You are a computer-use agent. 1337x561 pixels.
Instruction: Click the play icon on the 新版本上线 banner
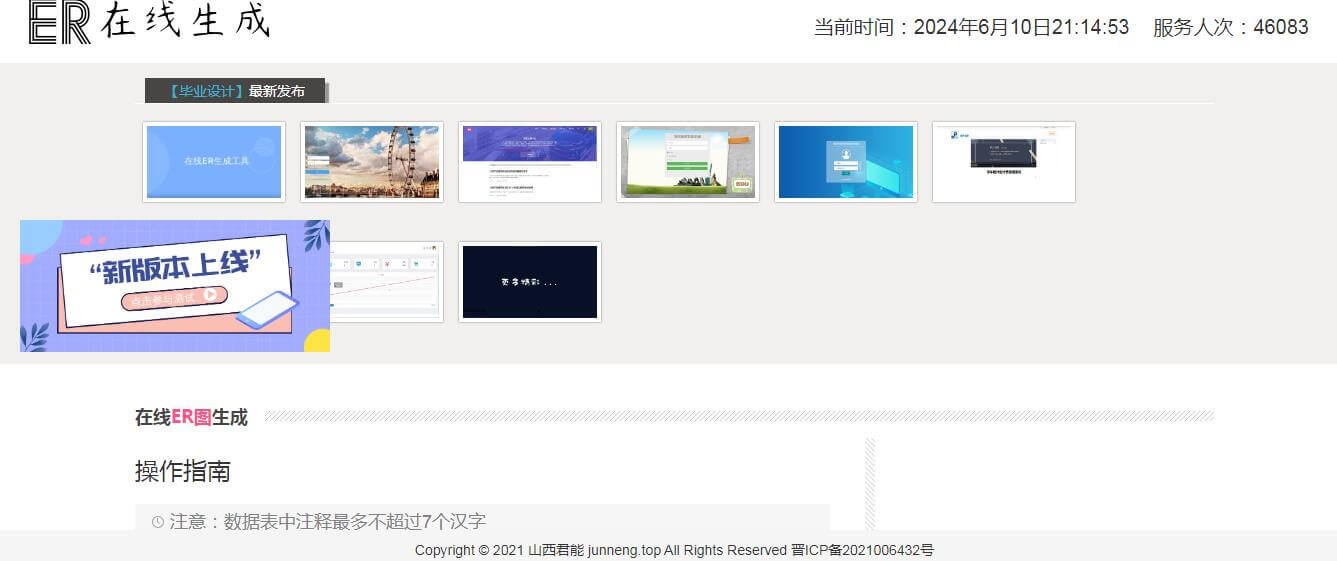click(210, 295)
